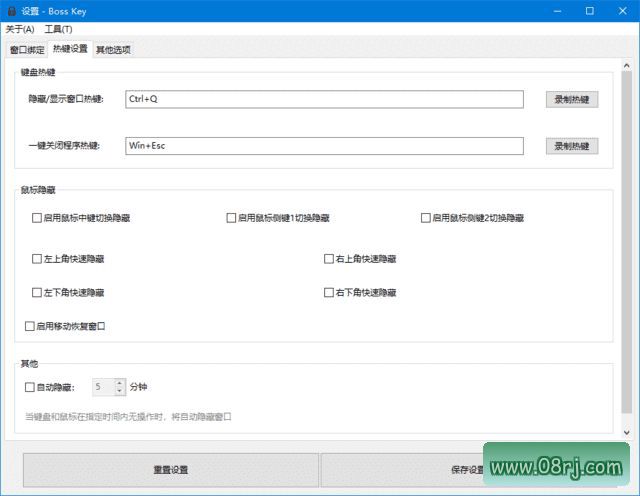Click the 重置设置 button
The height and width of the screenshot is (496, 640).
[171, 470]
